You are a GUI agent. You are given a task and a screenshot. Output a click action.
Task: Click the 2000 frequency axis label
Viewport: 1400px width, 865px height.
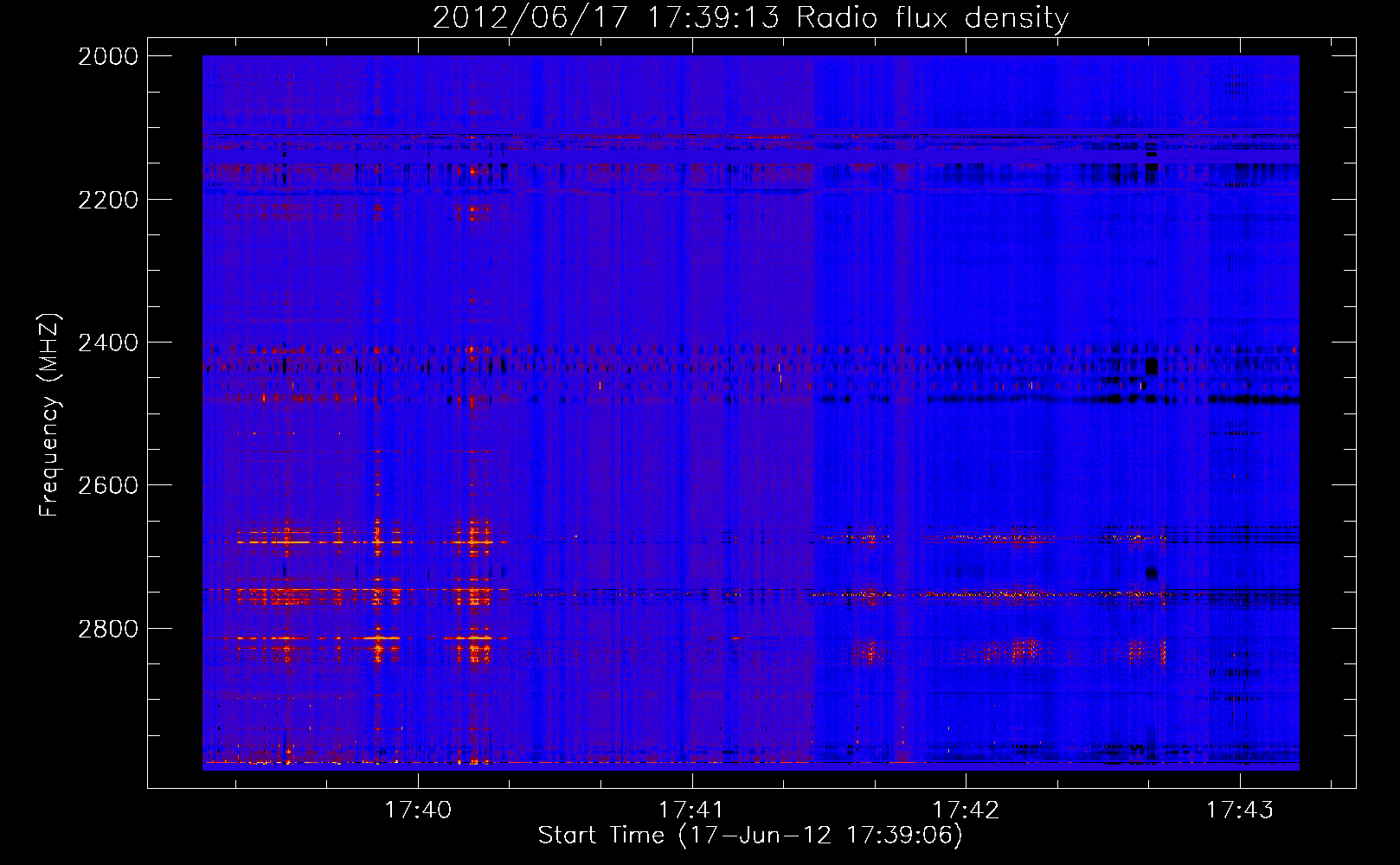108,56
